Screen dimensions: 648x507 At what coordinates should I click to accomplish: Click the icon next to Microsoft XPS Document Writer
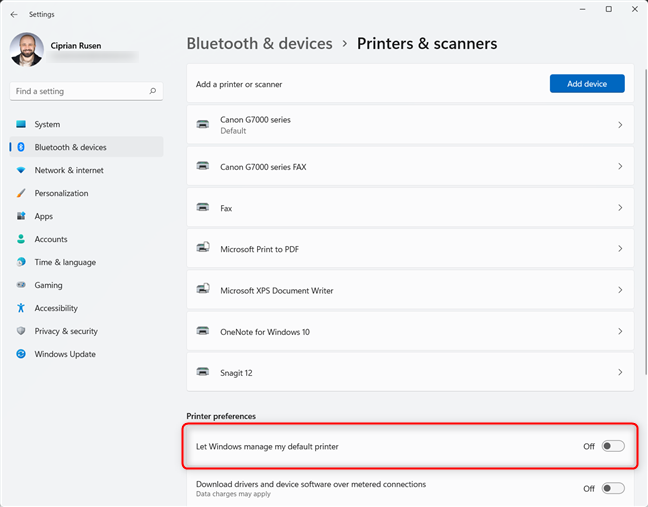pyautogui.click(x=203, y=288)
